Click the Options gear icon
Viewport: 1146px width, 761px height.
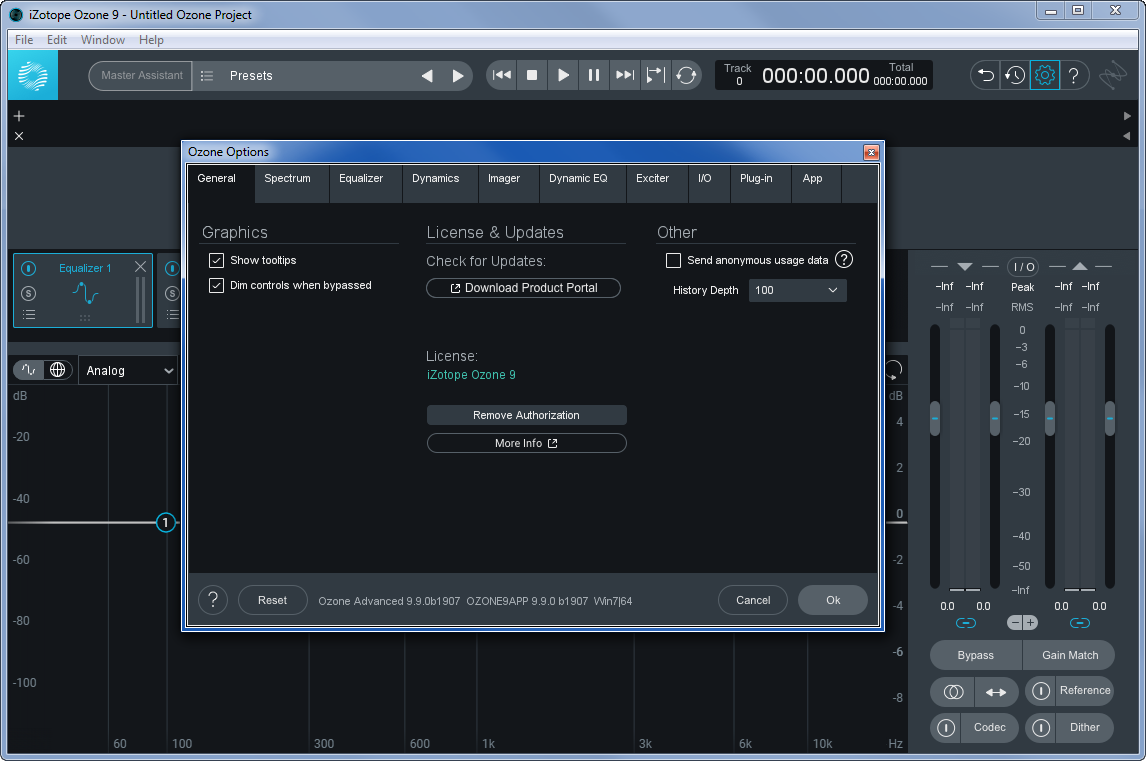[1045, 75]
